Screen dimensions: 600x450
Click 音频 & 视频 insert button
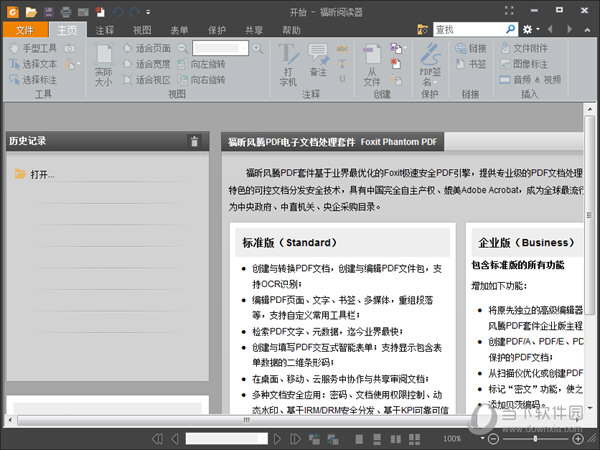[x=530, y=80]
